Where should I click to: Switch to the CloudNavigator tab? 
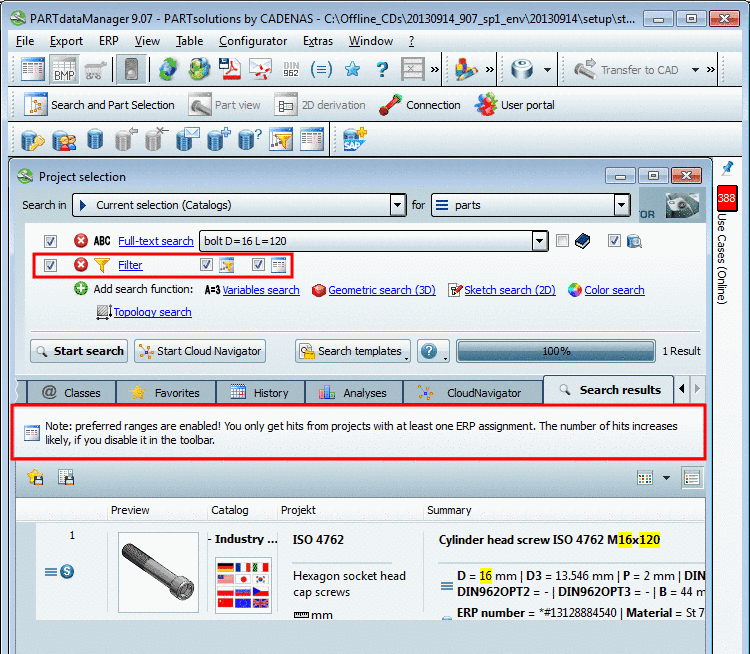coord(473,393)
